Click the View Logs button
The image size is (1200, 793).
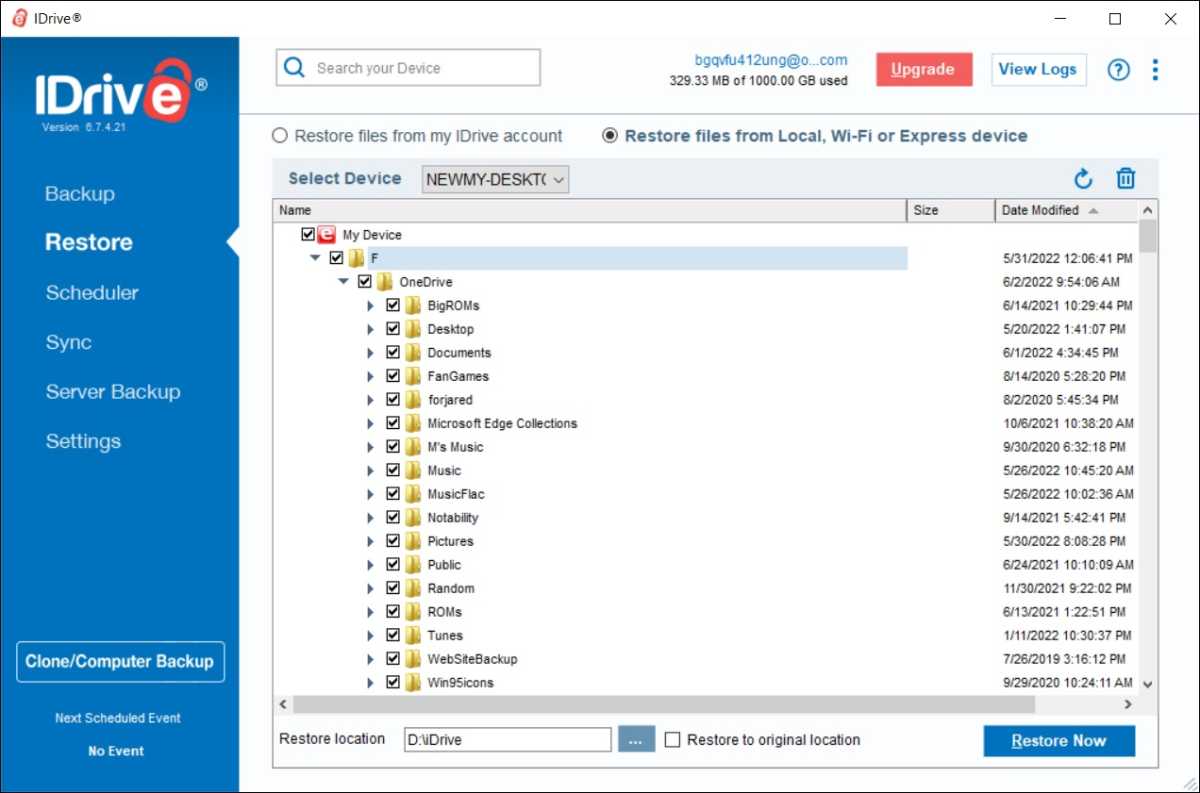point(1038,69)
